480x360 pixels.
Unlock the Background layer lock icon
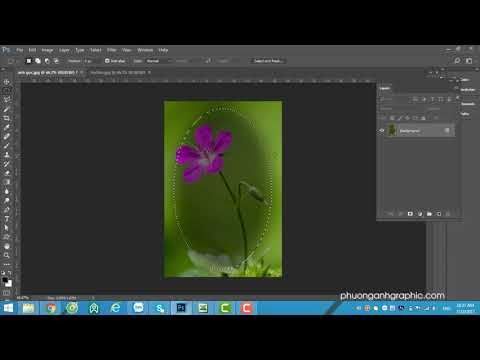(447, 131)
